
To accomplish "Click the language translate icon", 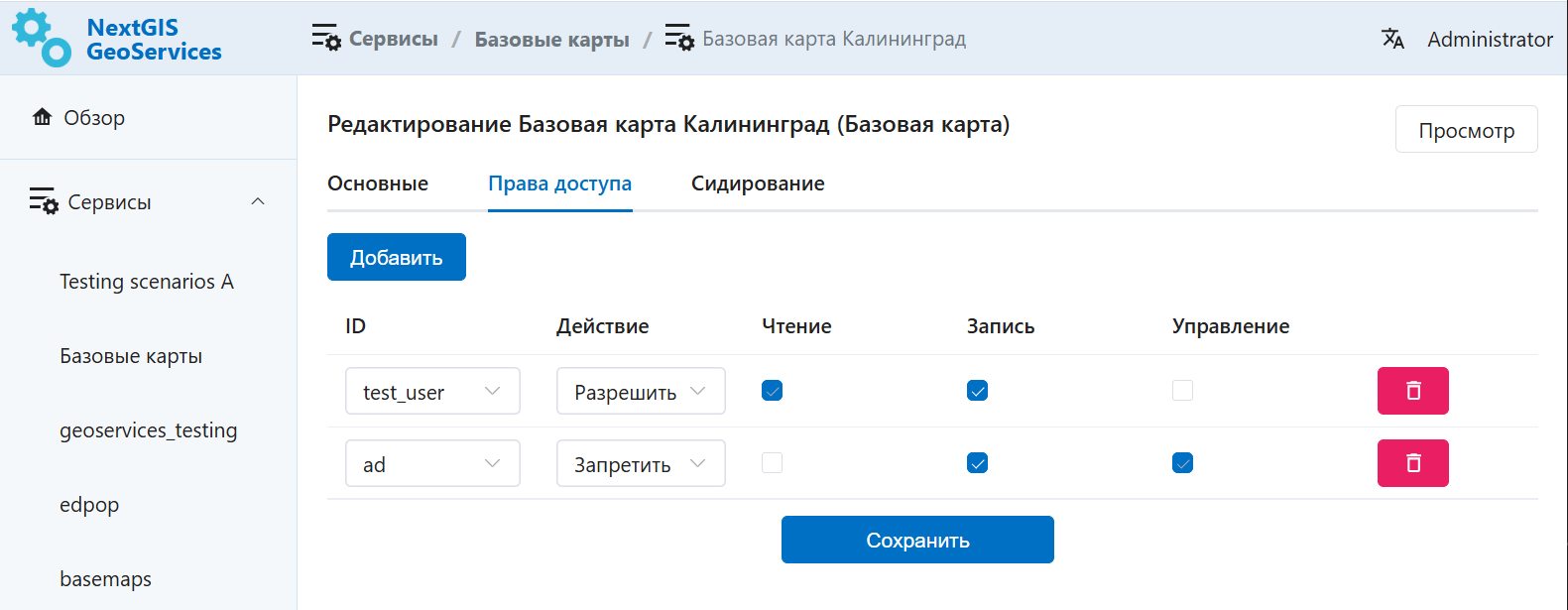I will pyautogui.click(x=1392, y=39).
